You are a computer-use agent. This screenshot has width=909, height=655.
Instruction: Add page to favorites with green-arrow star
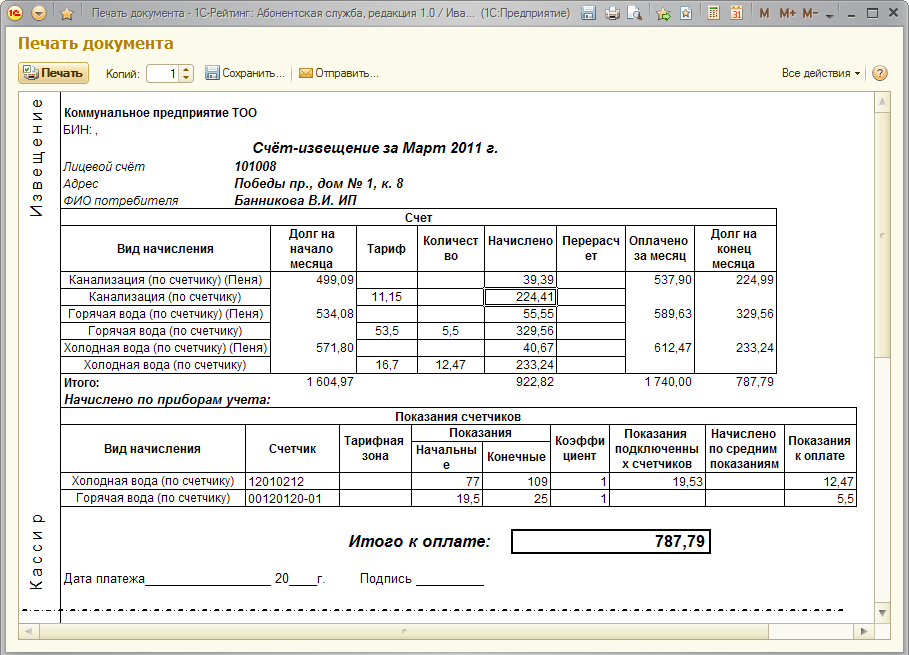(x=663, y=13)
